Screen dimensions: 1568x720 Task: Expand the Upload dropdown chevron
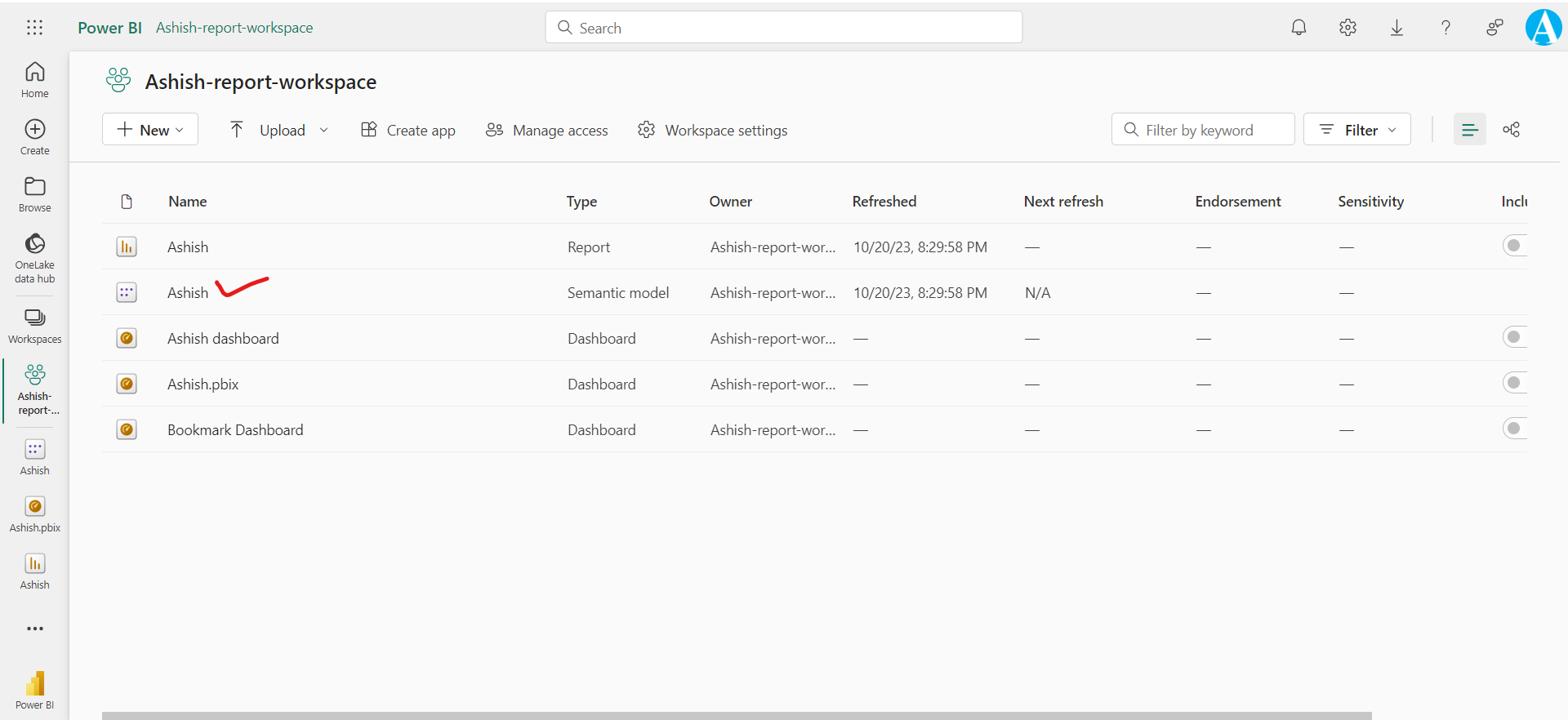pos(324,130)
